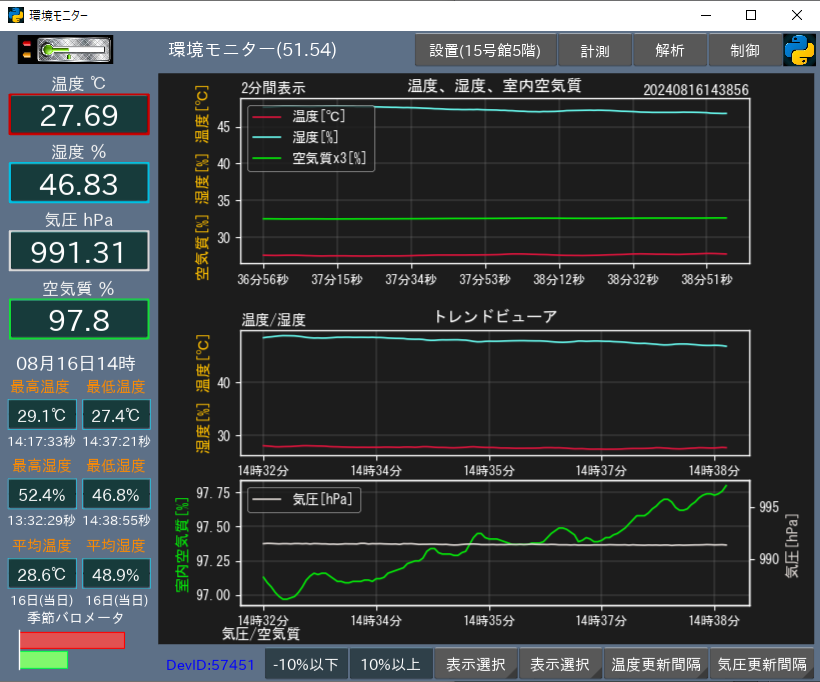This screenshot has width=820, height=682.
Task: Click the DevID:57451 label
Action: click(x=210, y=665)
